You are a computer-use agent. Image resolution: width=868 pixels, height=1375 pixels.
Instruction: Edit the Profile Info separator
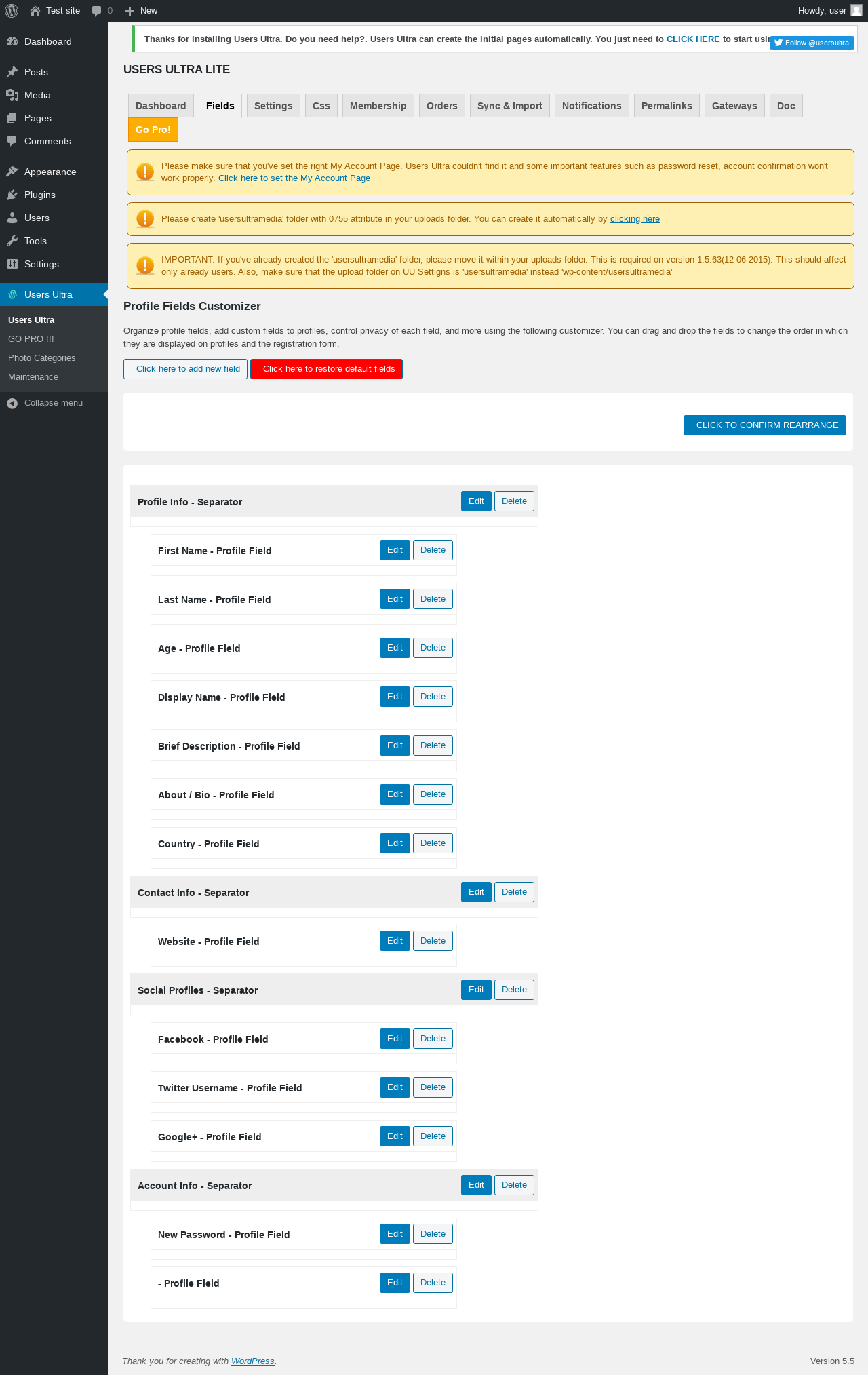coord(476,501)
